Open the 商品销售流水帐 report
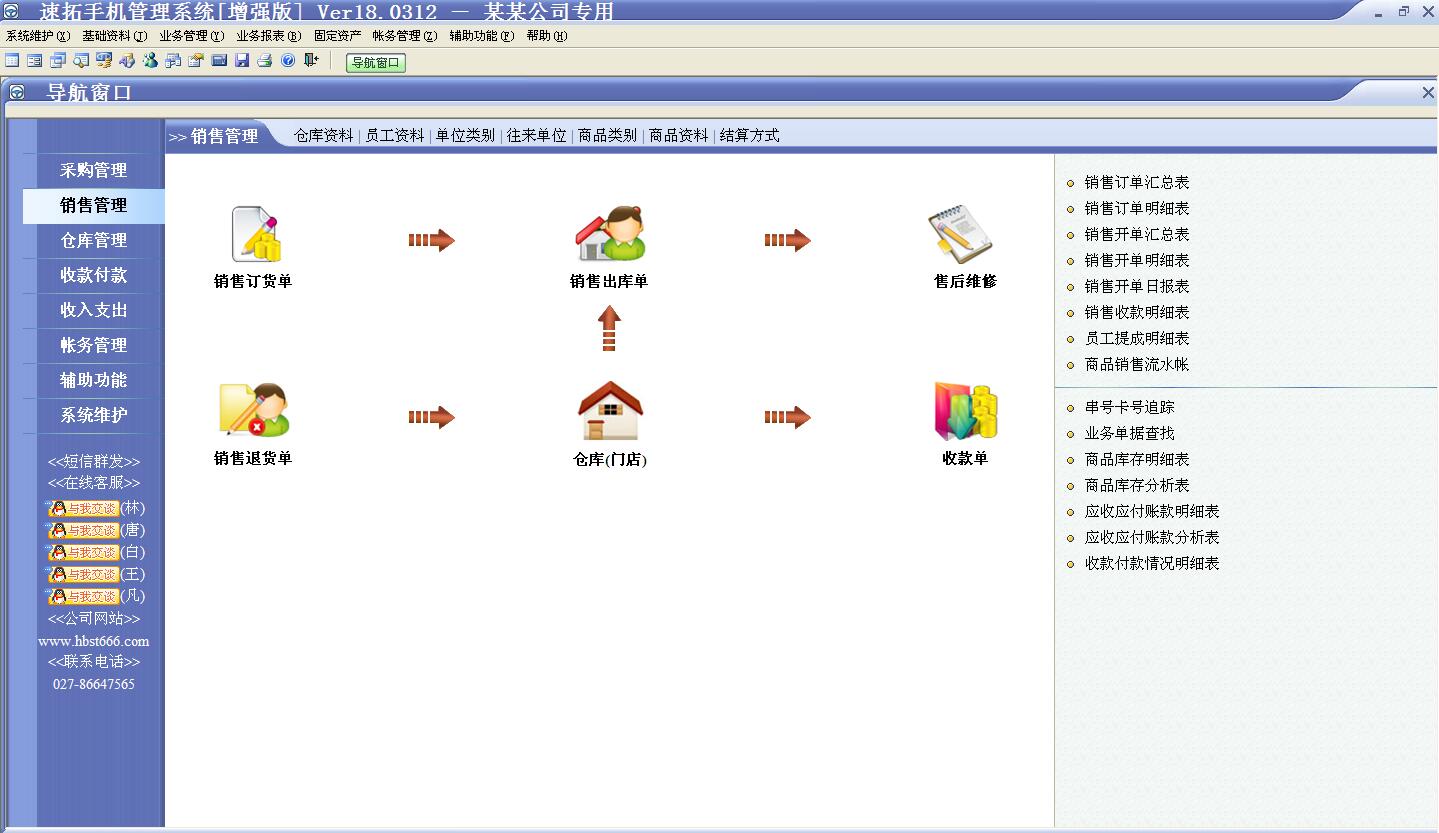1439x833 pixels. click(x=1137, y=364)
